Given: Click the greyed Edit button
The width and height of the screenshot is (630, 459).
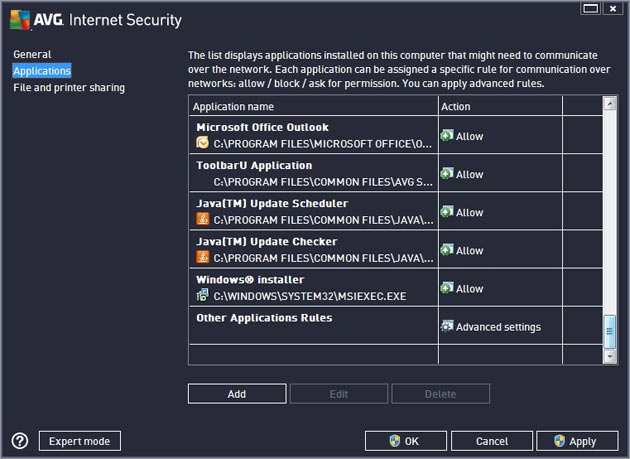Looking at the screenshot, I should click(339, 394).
